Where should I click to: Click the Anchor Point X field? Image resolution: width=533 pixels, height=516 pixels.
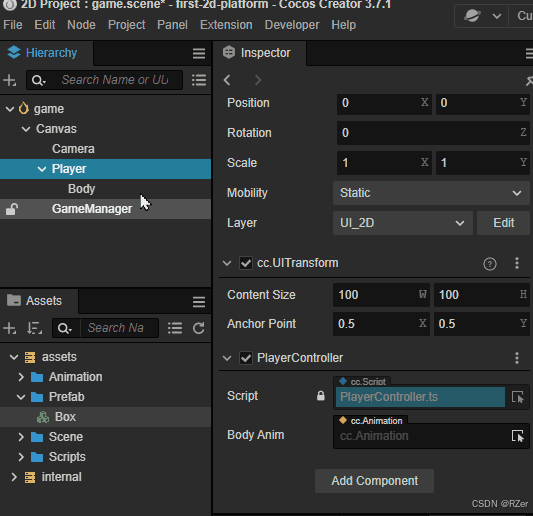click(x=381, y=324)
